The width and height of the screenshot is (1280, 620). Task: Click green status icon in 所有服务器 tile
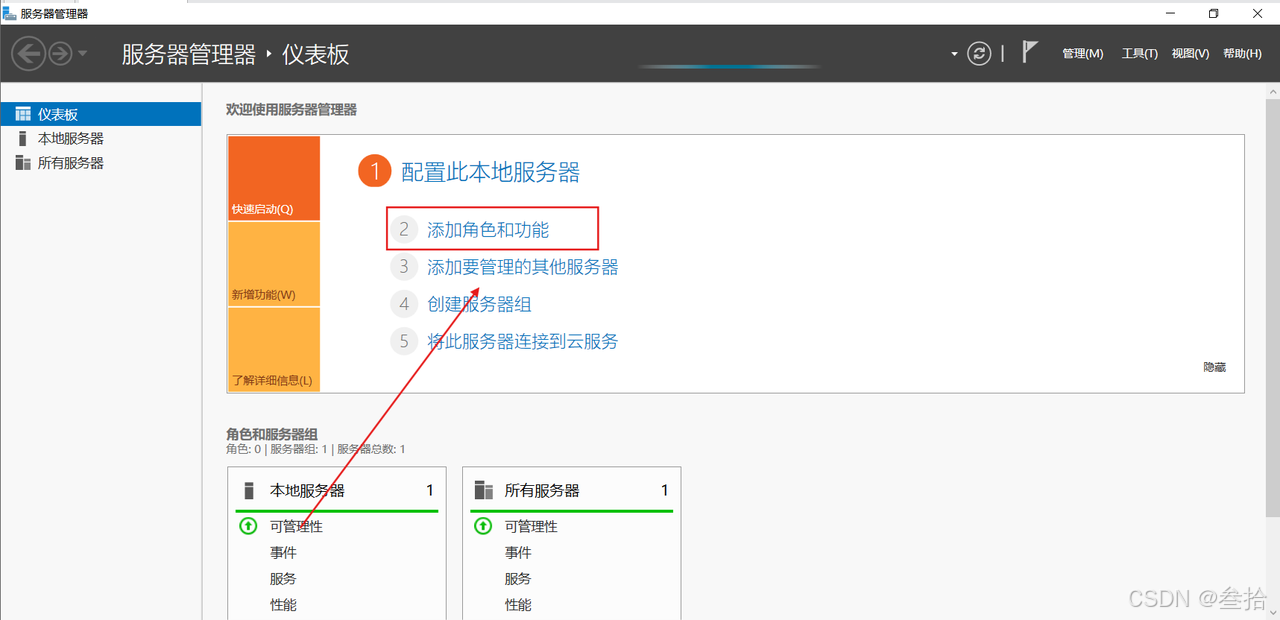click(483, 526)
